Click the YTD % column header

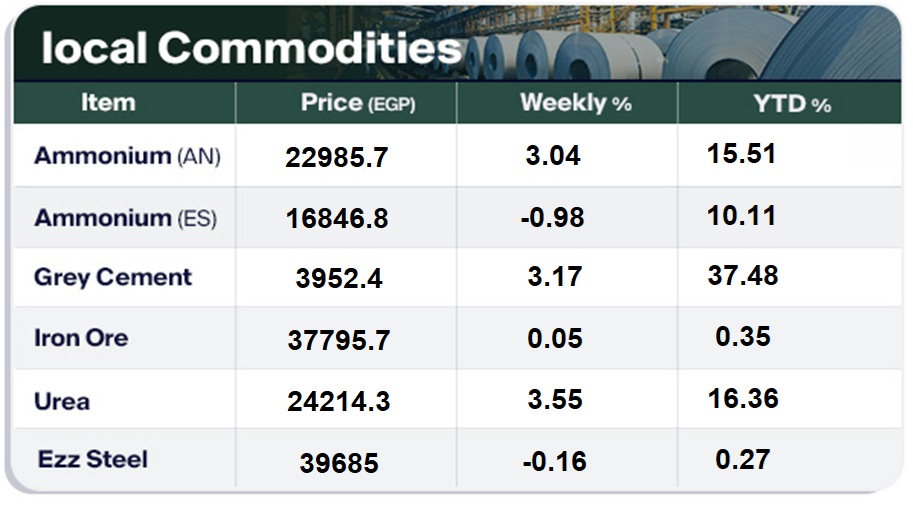click(x=792, y=103)
